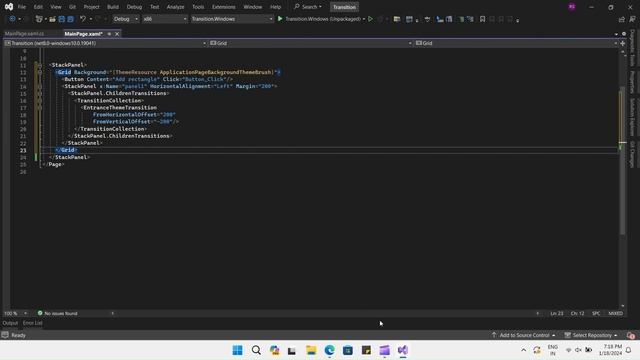Show hidden system tray icons
Image resolution: width=640 pixels, height=360 pixels.
pos(523,350)
